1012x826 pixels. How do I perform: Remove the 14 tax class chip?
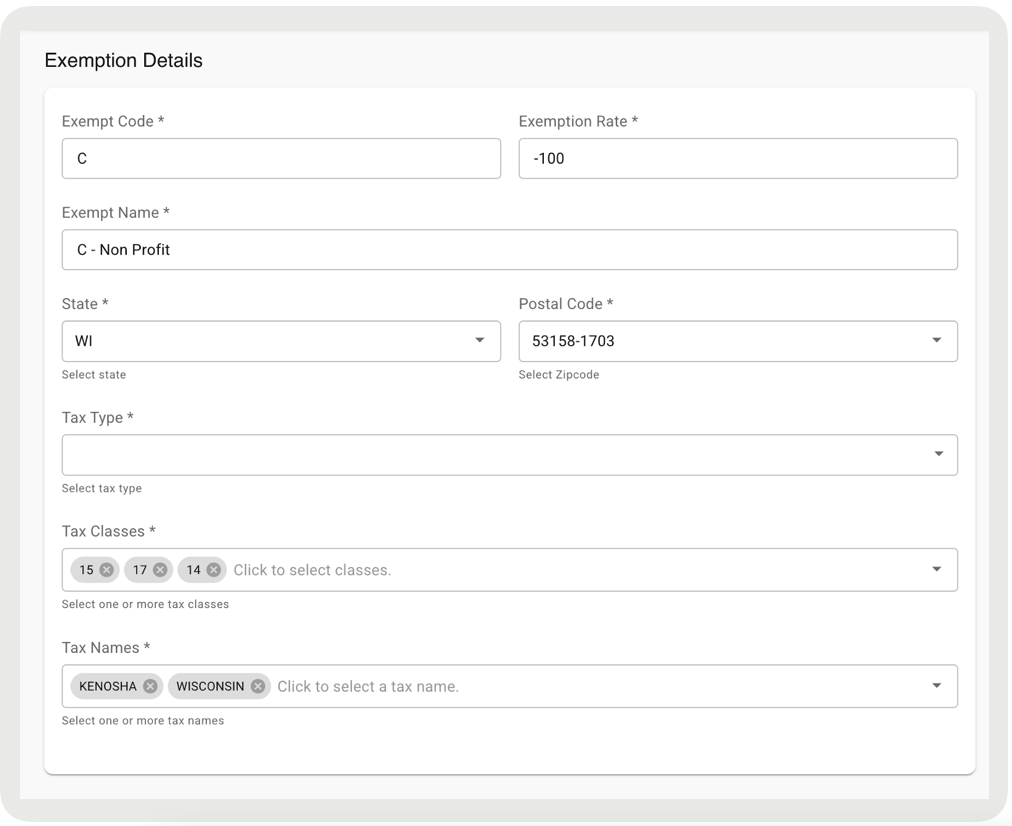click(x=214, y=570)
